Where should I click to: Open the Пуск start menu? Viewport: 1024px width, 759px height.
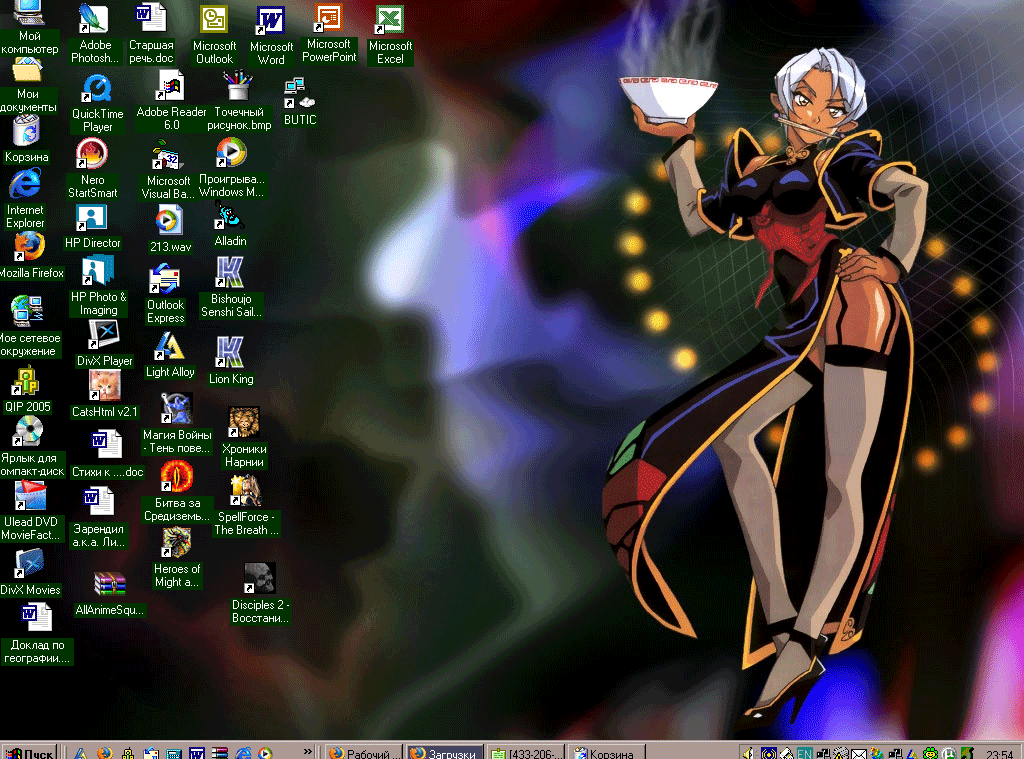pyautogui.click(x=29, y=752)
